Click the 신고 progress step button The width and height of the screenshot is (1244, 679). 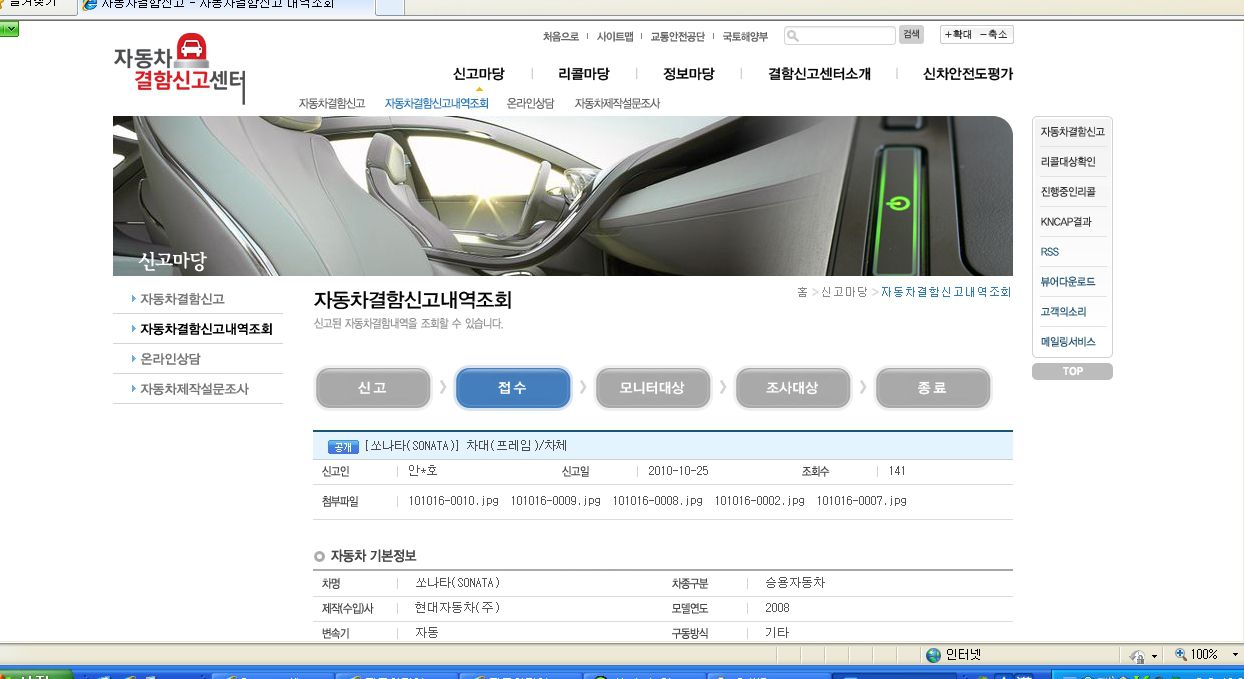373,388
